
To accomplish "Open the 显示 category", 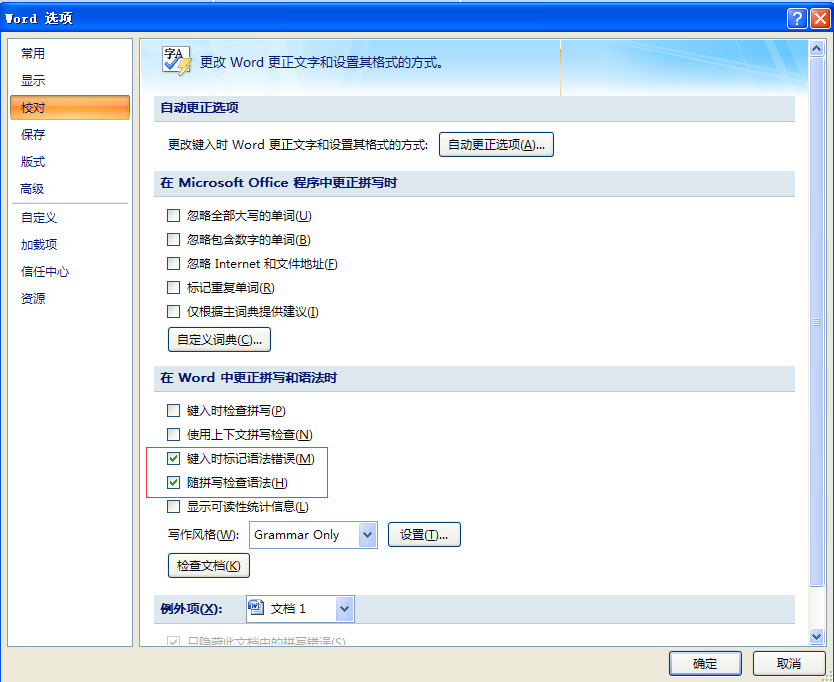I will (33, 80).
